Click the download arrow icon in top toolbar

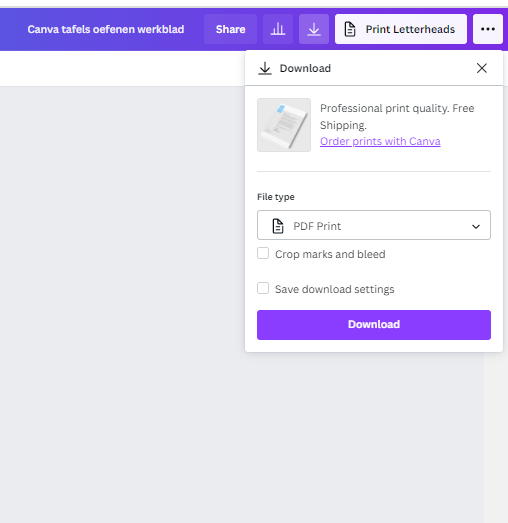pyautogui.click(x=314, y=29)
